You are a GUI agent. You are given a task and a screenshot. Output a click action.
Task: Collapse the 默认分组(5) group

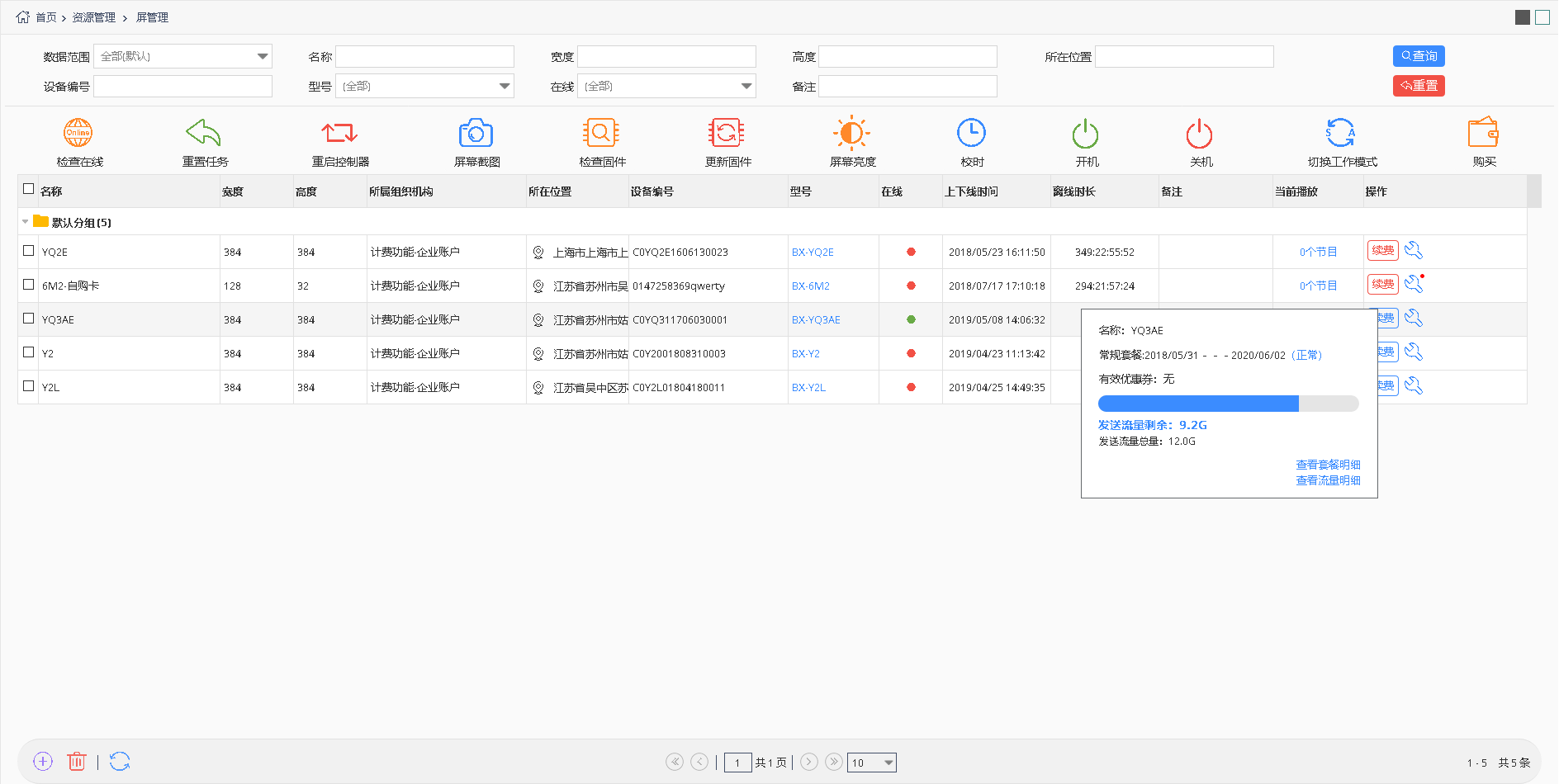[x=25, y=221]
